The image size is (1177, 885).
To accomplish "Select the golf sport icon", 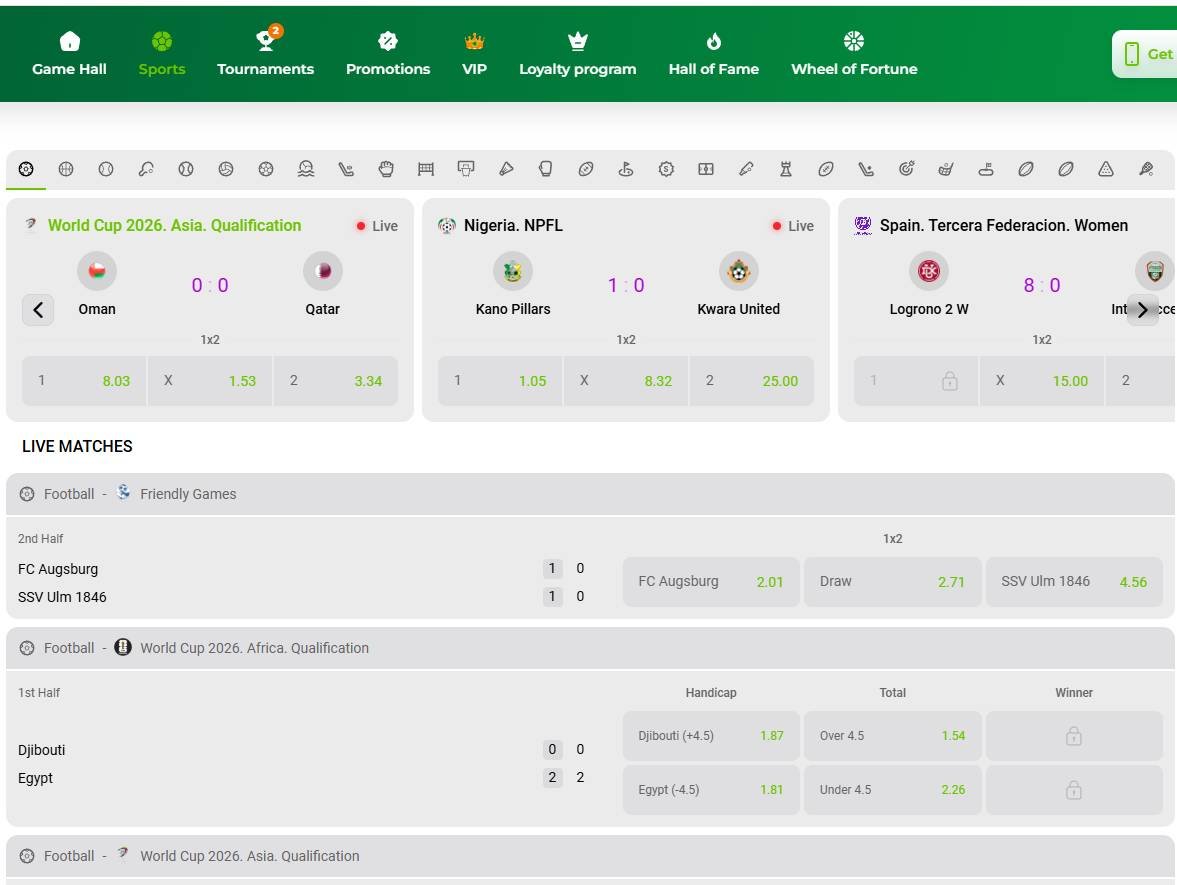I will (x=626, y=169).
